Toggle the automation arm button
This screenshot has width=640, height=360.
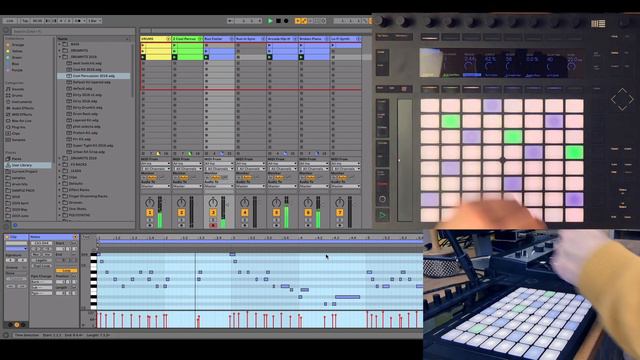click(x=304, y=21)
